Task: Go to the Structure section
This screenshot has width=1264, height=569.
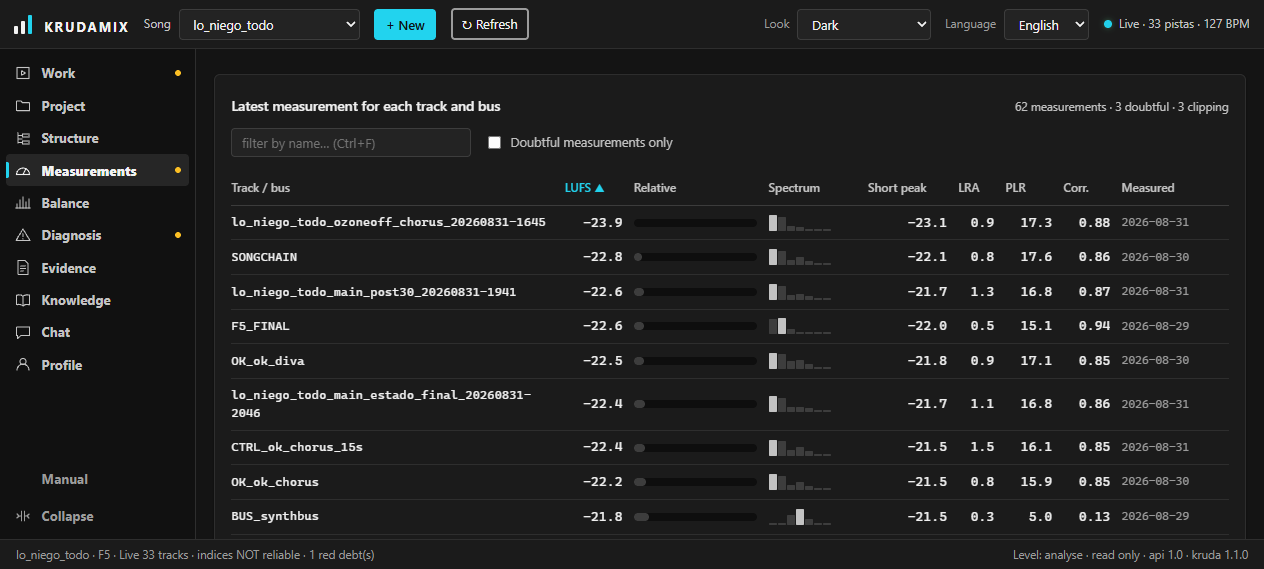Action: [x=97, y=138]
